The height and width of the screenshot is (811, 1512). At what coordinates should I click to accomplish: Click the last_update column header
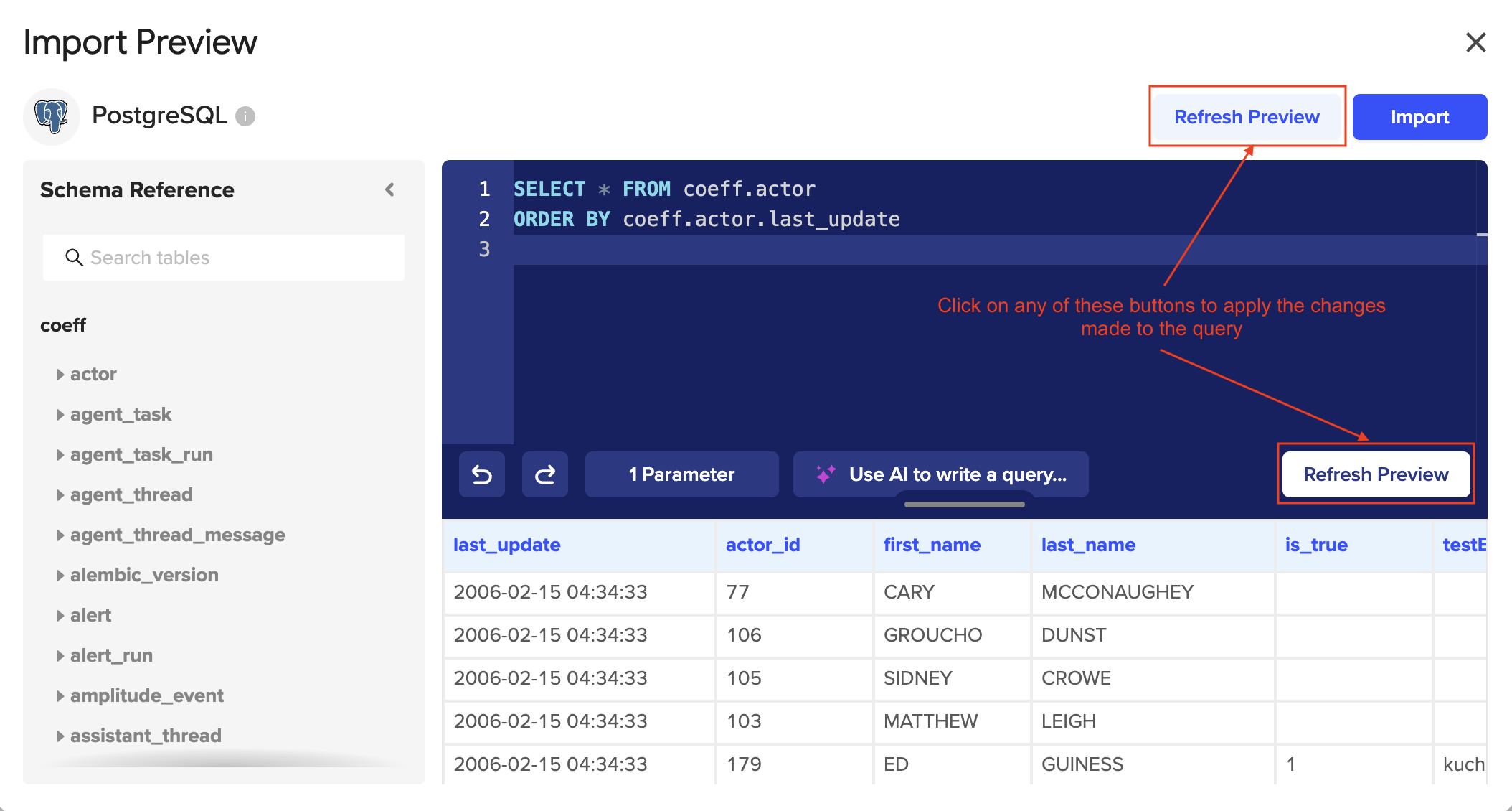point(507,545)
